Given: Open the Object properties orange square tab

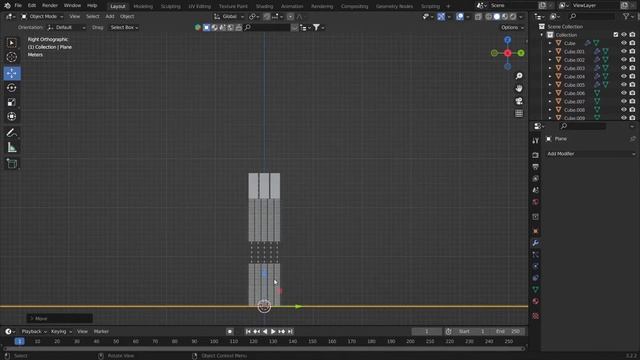Looking at the screenshot, I should pos(536,231).
